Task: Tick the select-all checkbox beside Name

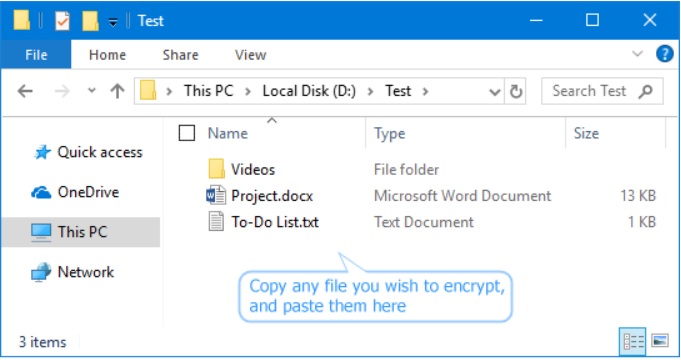Action: point(187,133)
